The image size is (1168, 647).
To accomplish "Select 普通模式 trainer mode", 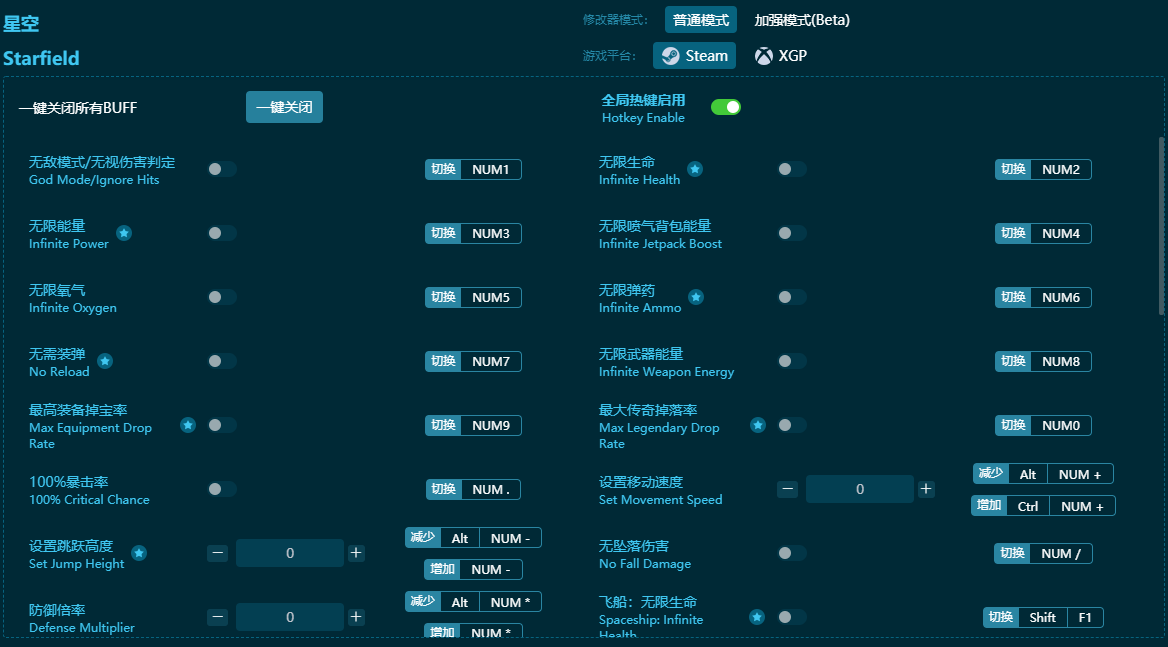I will coord(700,19).
